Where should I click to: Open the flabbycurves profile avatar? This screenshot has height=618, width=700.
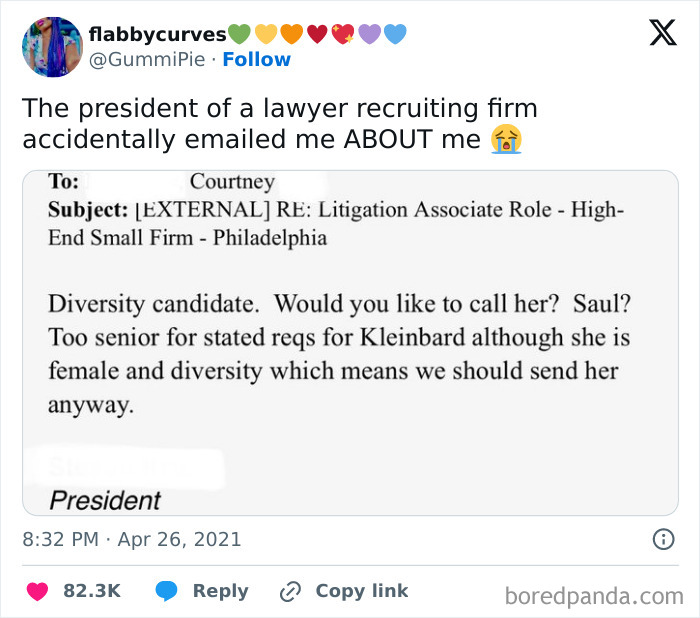tap(51, 47)
